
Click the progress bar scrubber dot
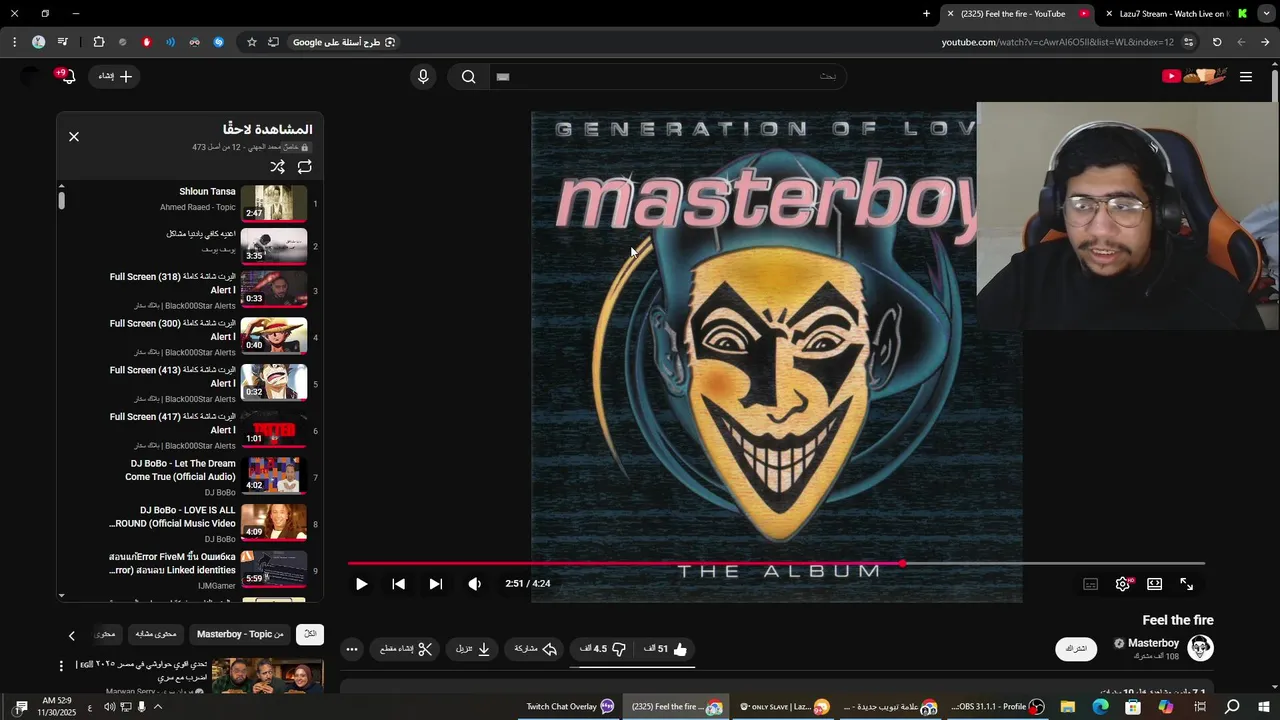(903, 564)
